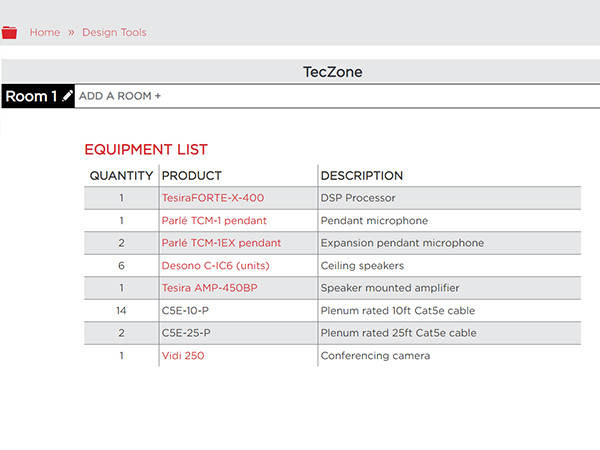Open the TesiraFORTE-X-400 product link

coord(213,198)
